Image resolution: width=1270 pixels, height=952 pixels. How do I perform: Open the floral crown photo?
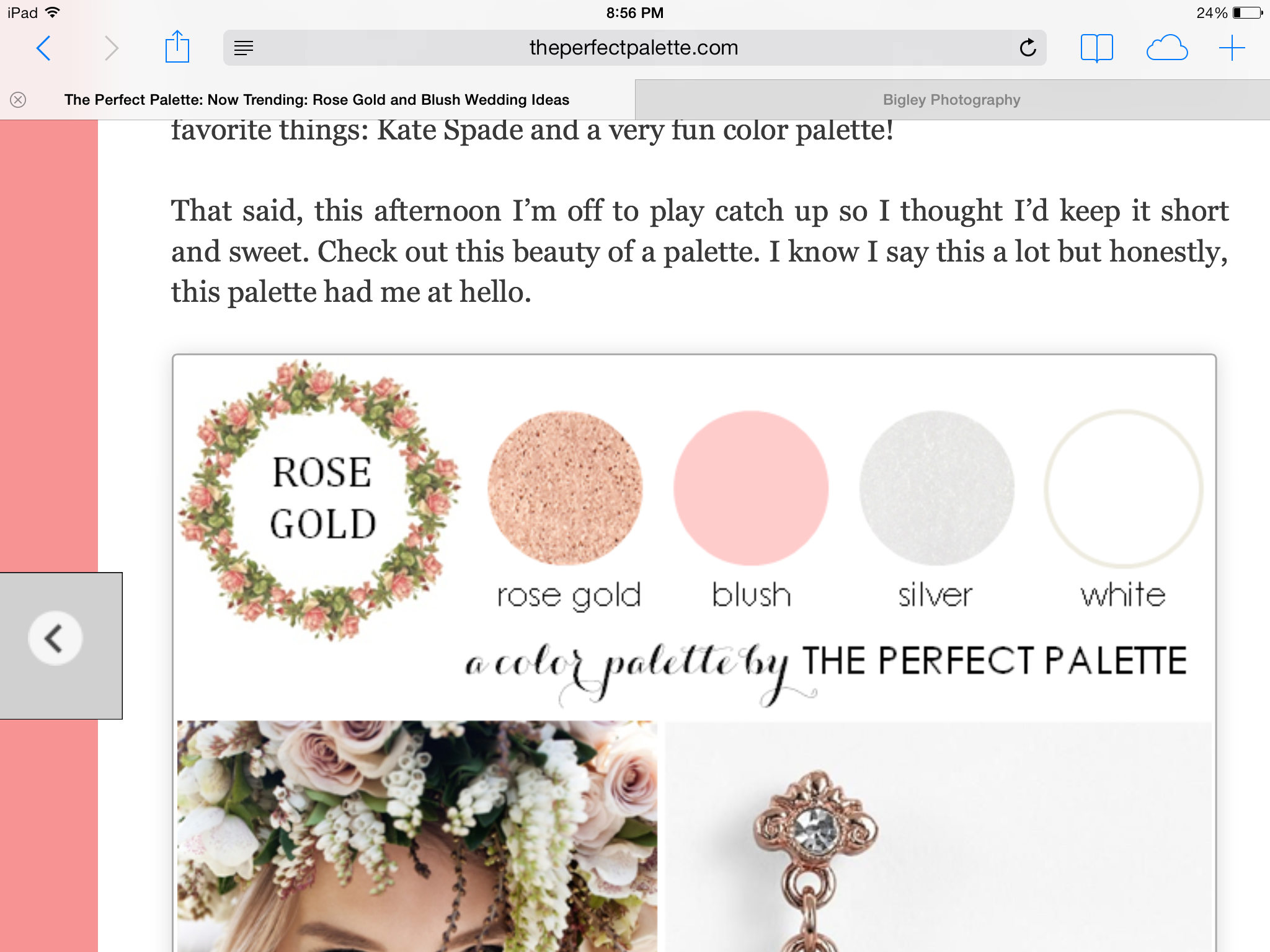point(417,836)
